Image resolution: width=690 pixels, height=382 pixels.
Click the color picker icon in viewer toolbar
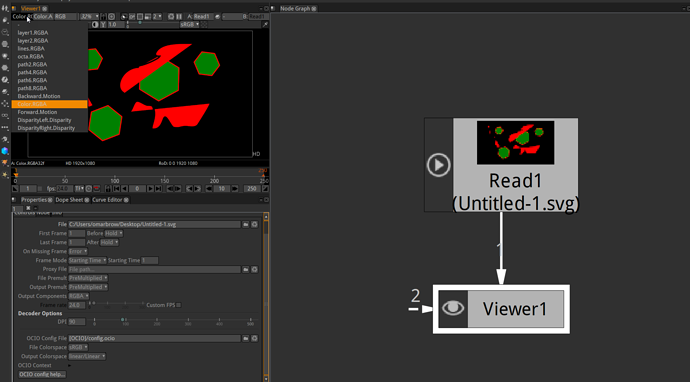tap(265, 25)
